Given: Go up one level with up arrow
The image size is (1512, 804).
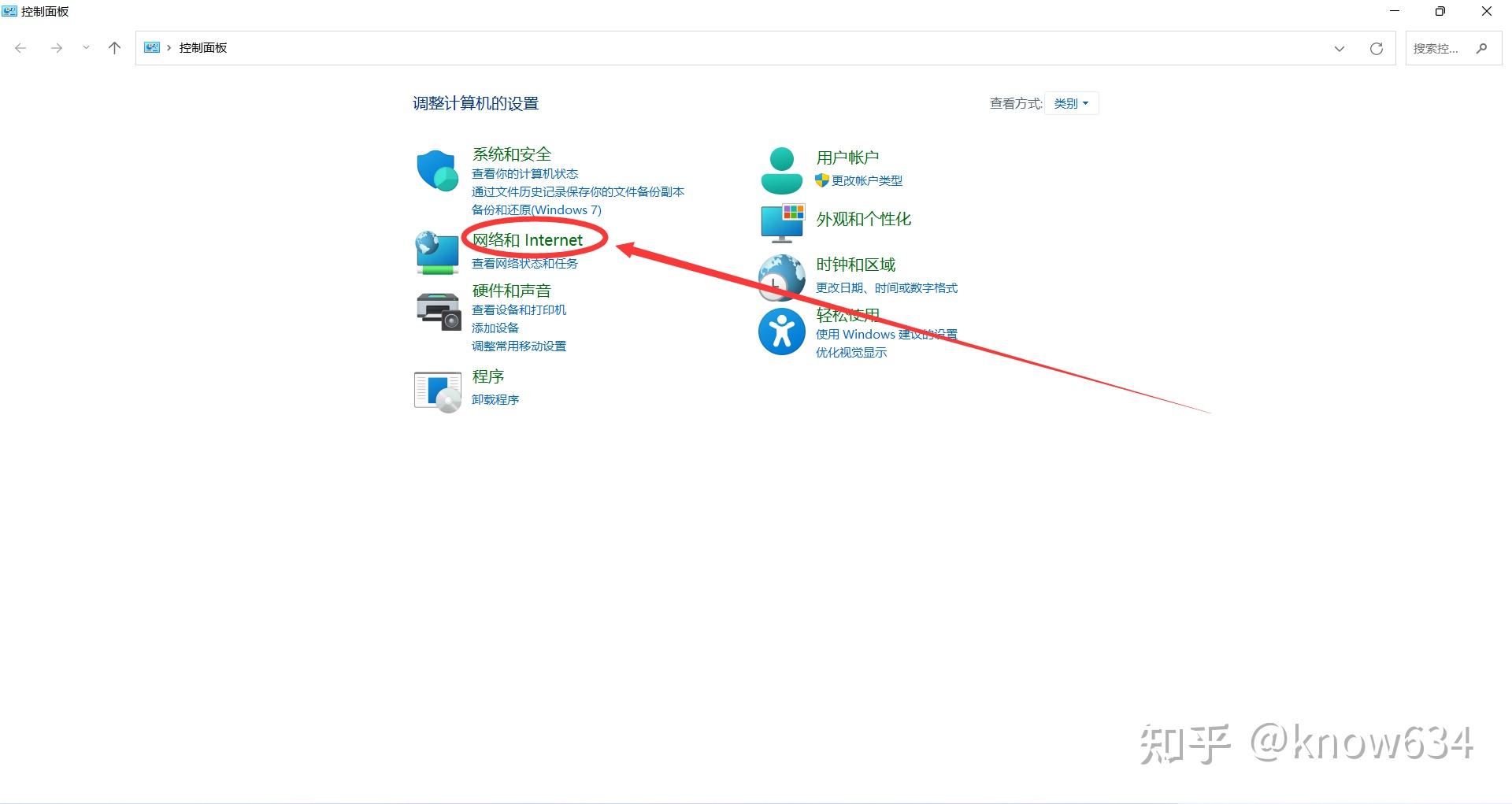Looking at the screenshot, I should 114,48.
